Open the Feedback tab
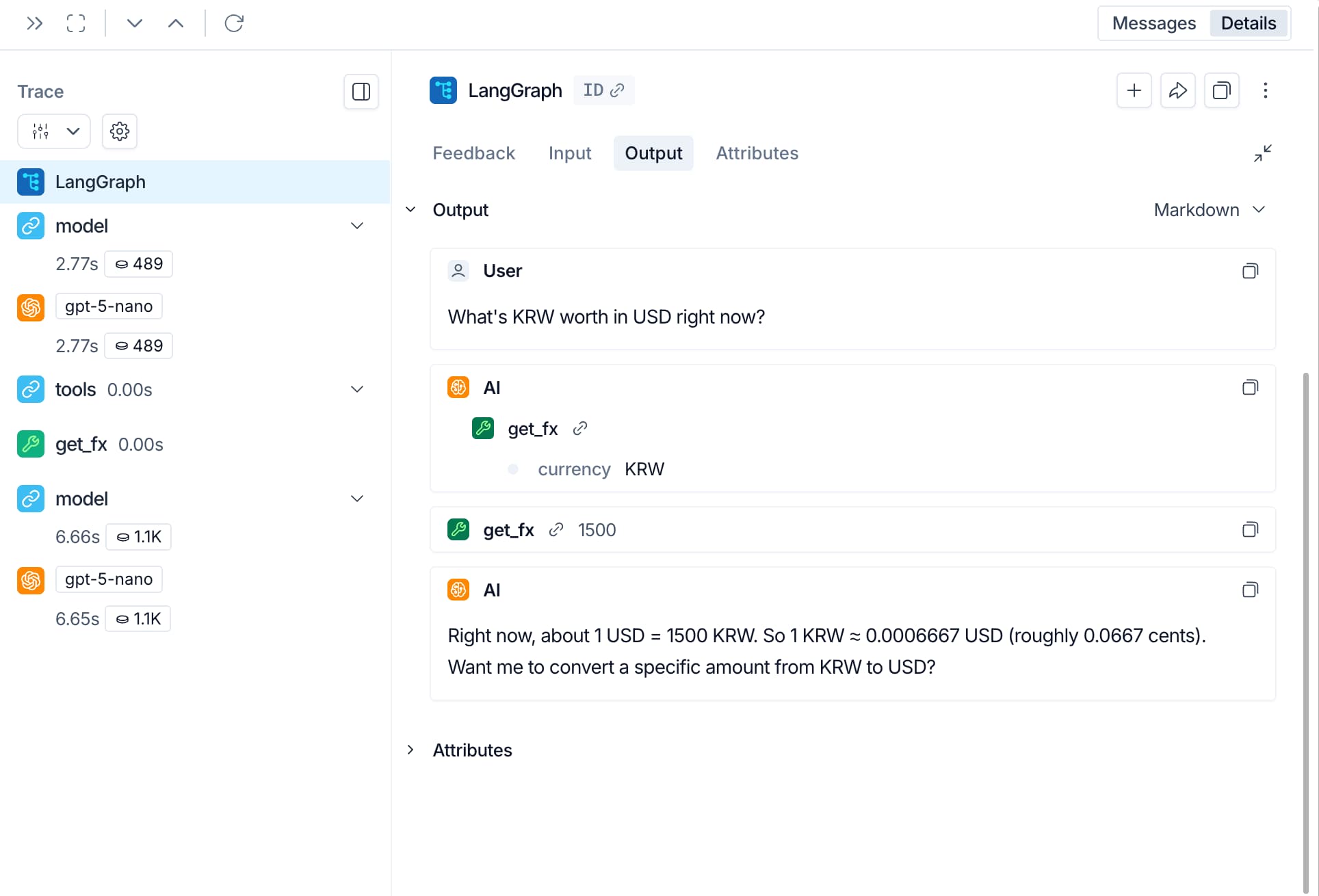 (x=473, y=153)
